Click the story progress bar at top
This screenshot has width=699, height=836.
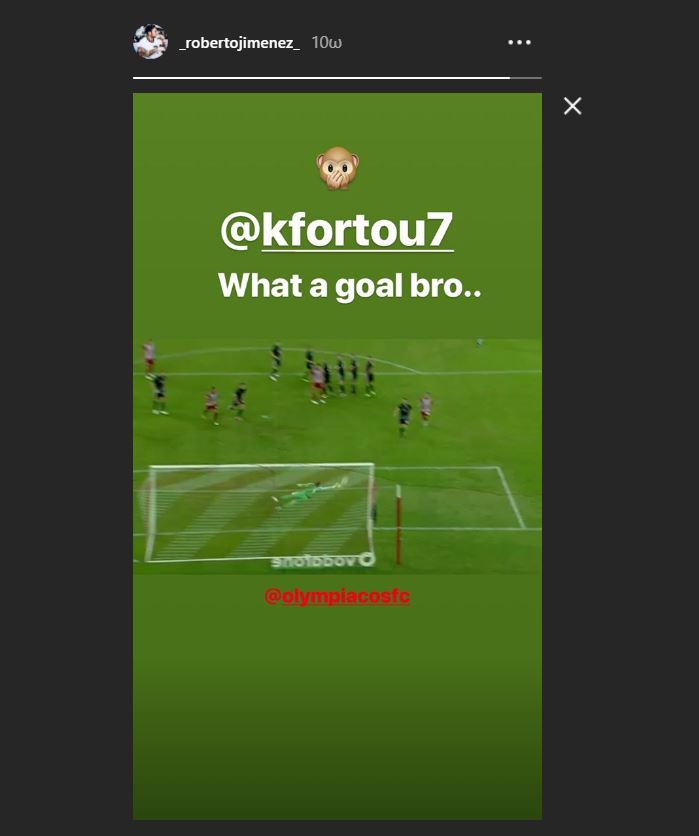coord(337,78)
